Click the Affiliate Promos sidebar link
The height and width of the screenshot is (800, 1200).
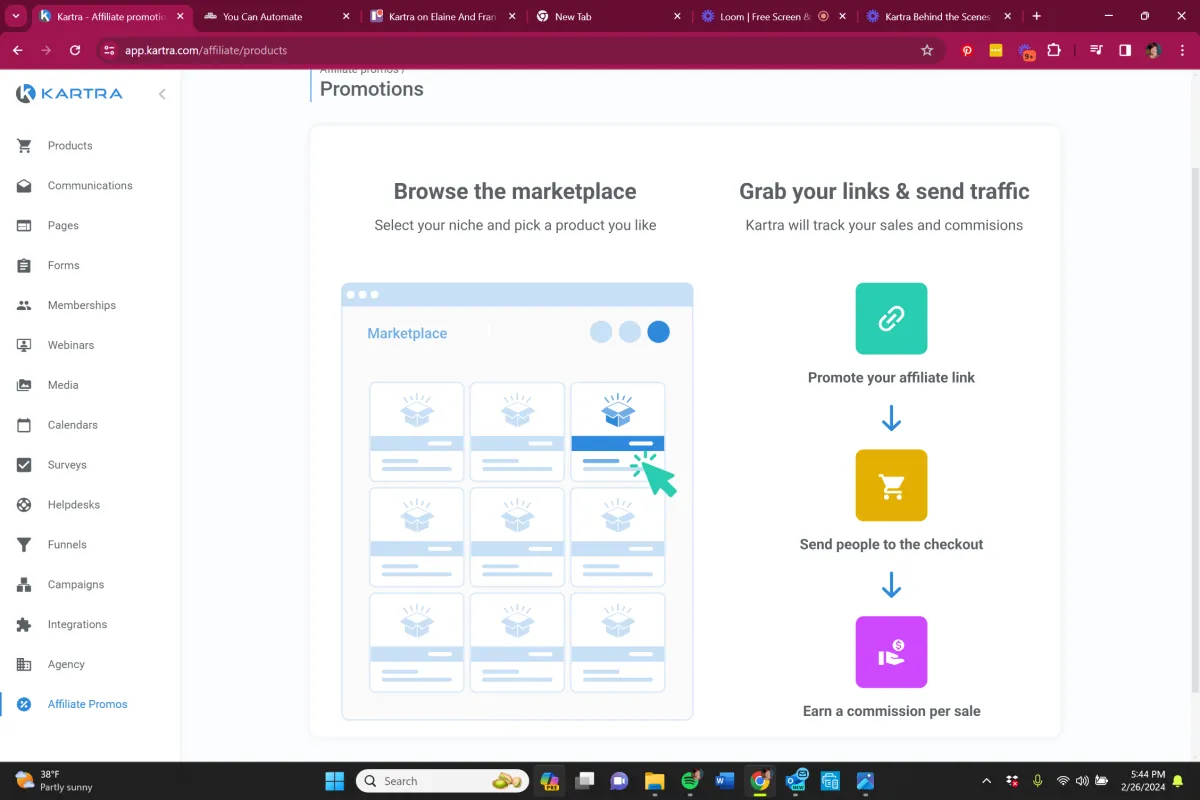(88, 705)
